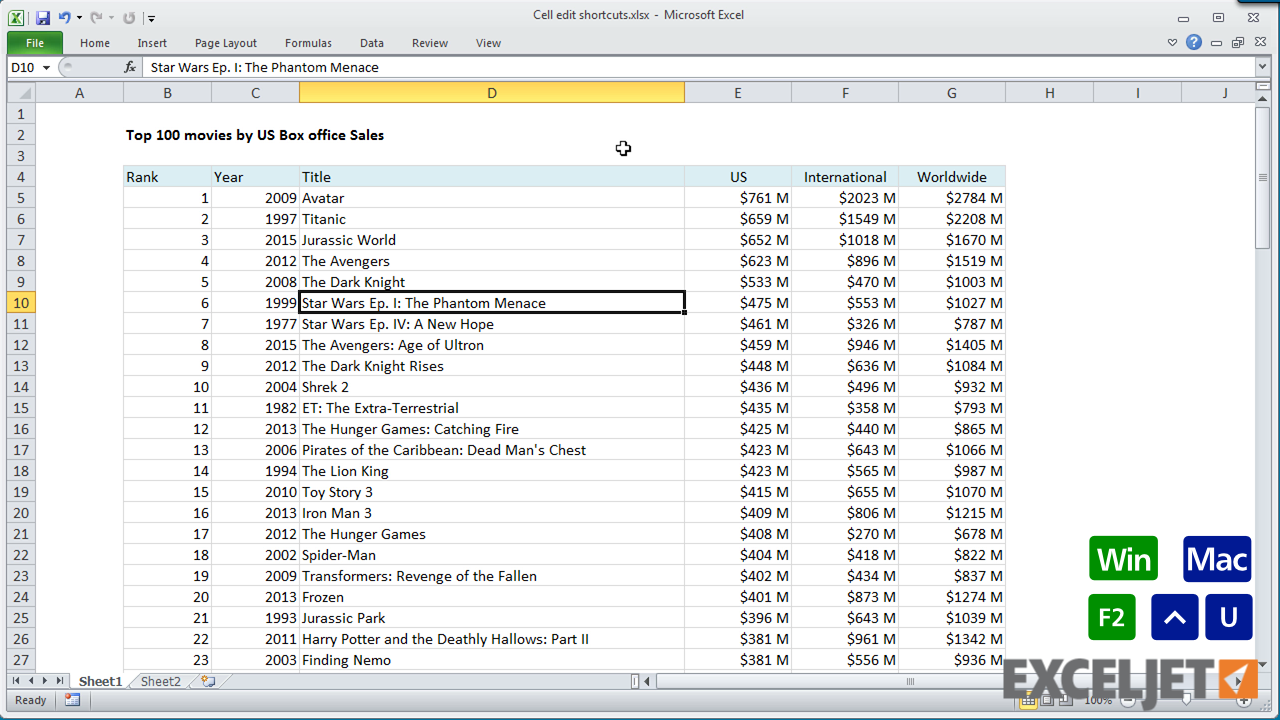This screenshot has width=1280, height=720.
Task: Restore the workbook window inside the ribbon
Action: point(1238,43)
